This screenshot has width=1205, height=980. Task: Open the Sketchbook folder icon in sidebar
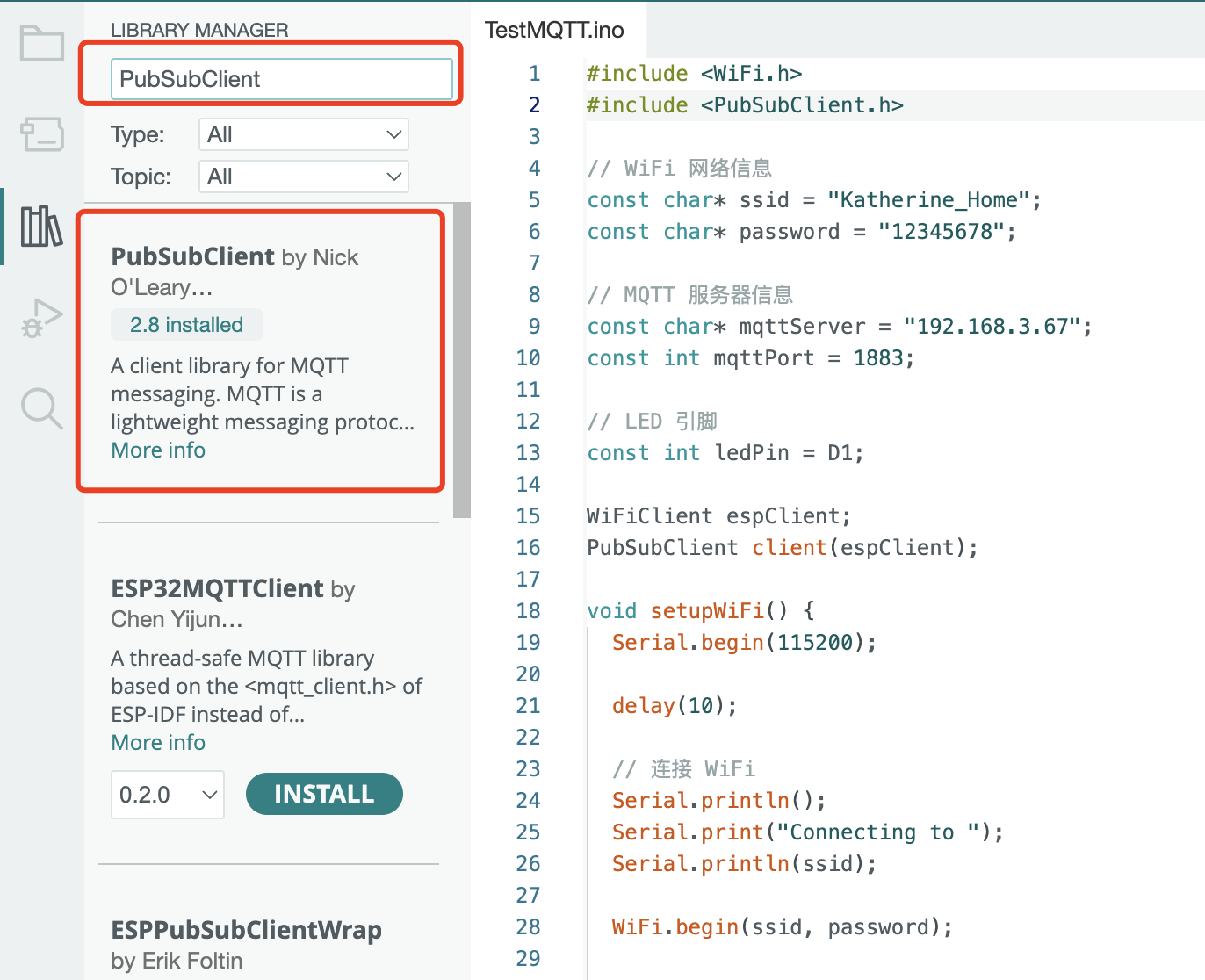click(x=42, y=43)
